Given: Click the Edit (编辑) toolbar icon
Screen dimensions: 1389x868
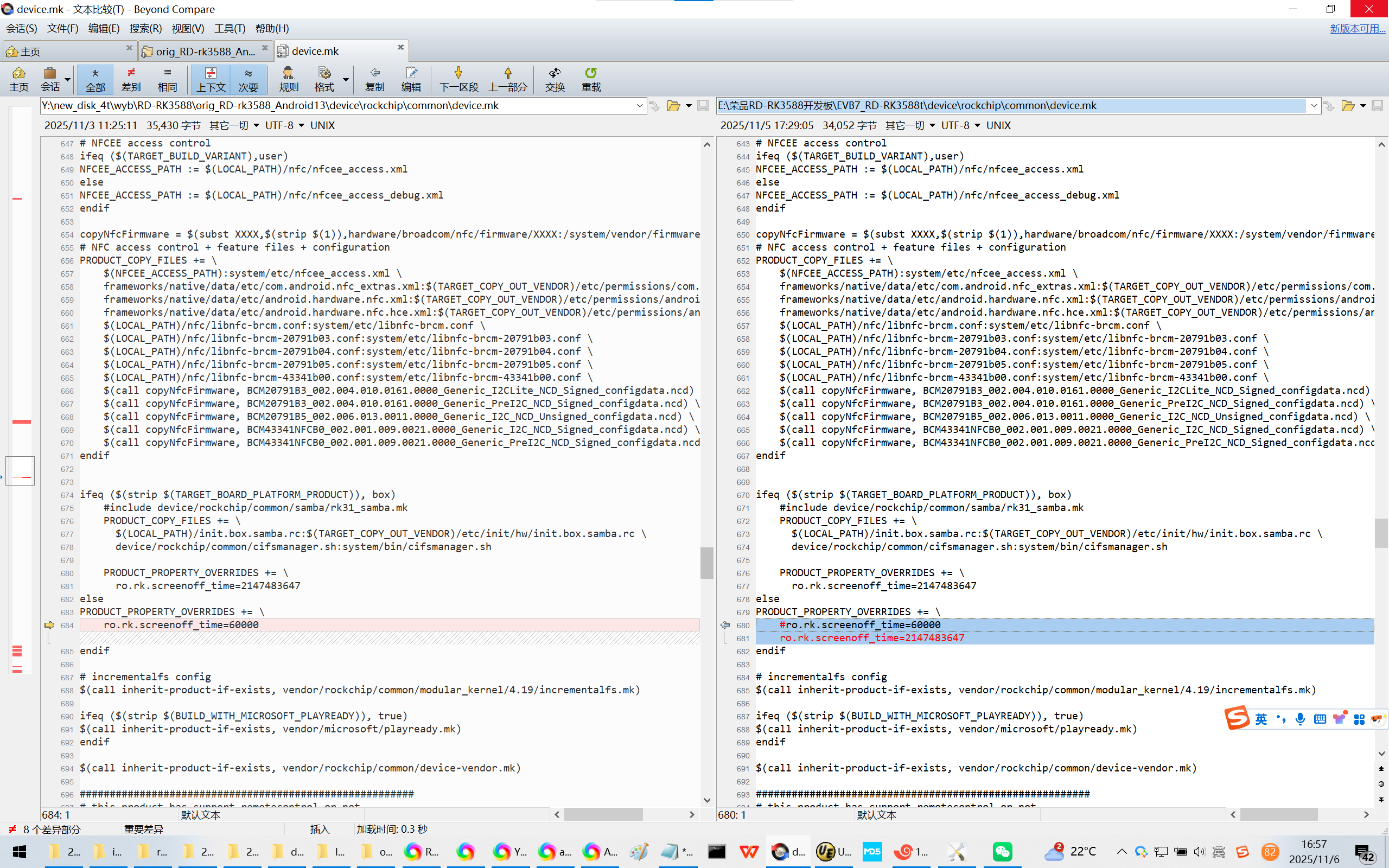Looking at the screenshot, I should pos(410,79).
